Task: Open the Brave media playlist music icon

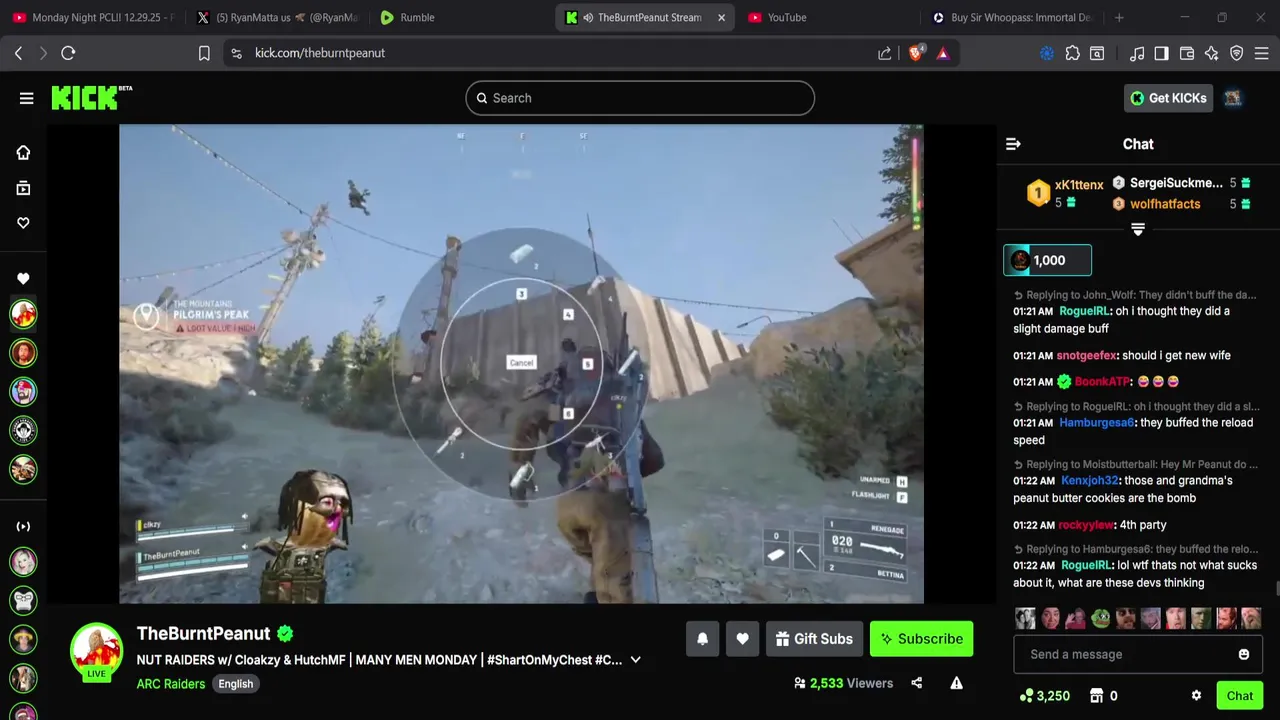Action: tap(1137, 53)
